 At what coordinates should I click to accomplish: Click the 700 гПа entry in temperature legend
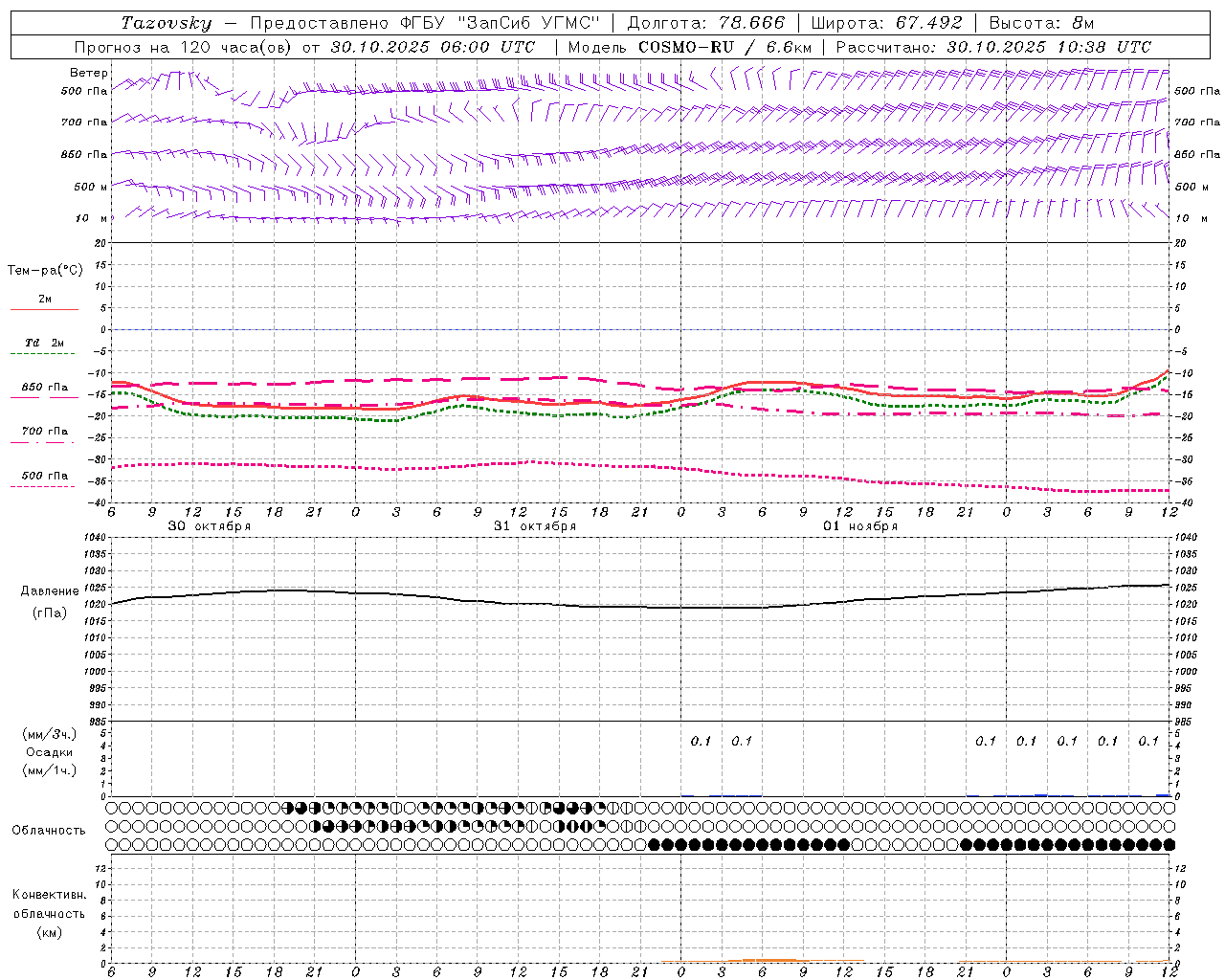(45, 432)
